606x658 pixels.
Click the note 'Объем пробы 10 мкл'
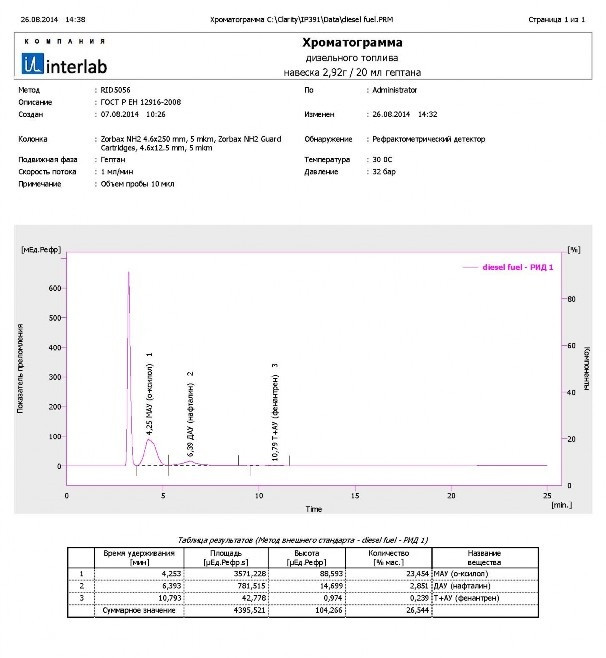tap(137, 184)
